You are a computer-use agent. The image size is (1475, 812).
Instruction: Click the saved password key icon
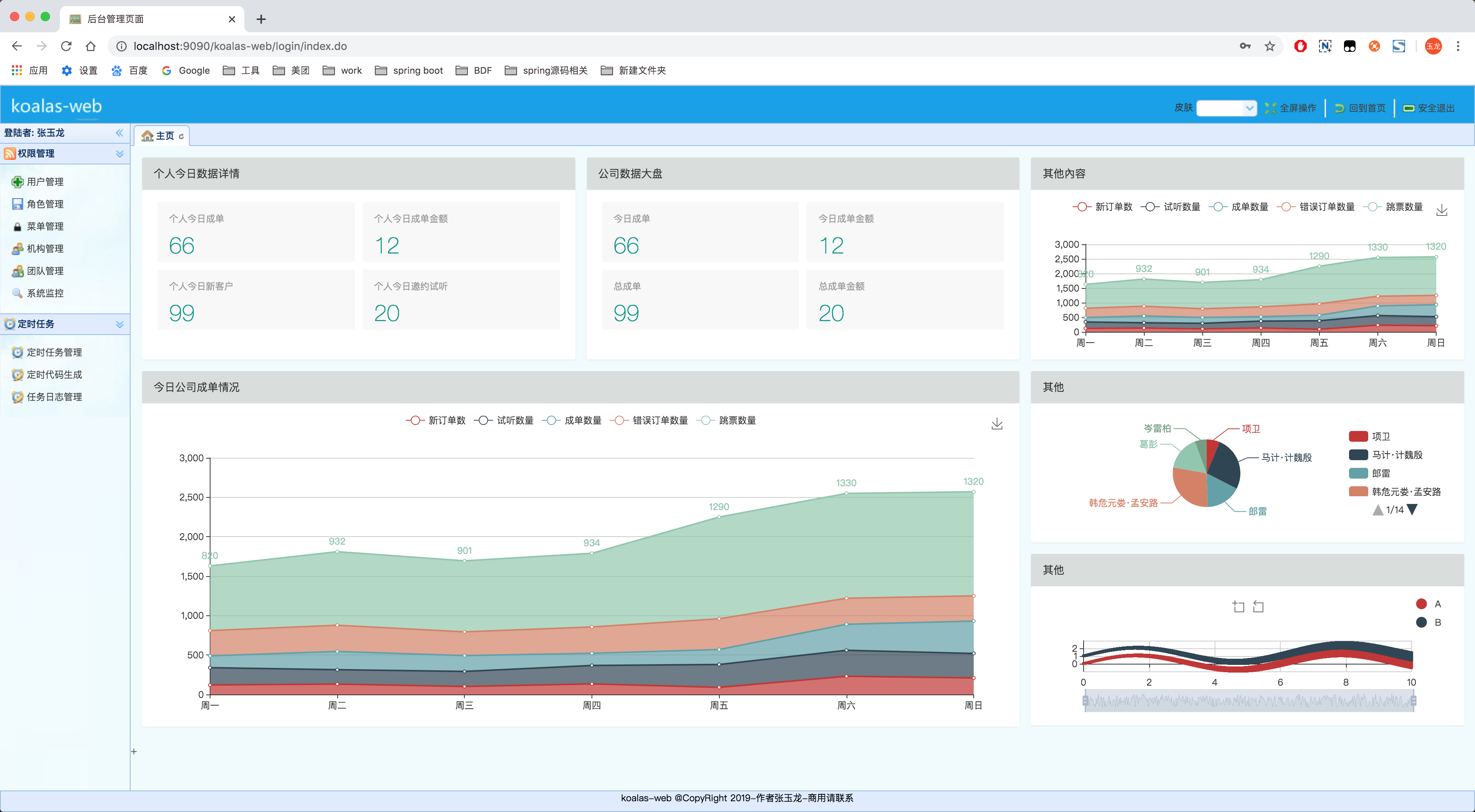1245,46
